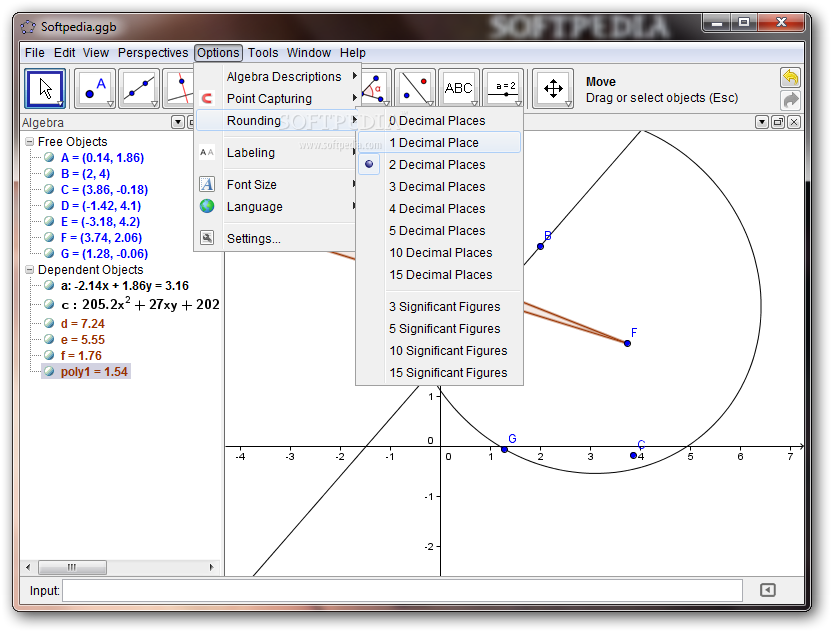Screen dimensions: 832x632
Task: Click the graphics view detach window icon
Action: [778, 123]
